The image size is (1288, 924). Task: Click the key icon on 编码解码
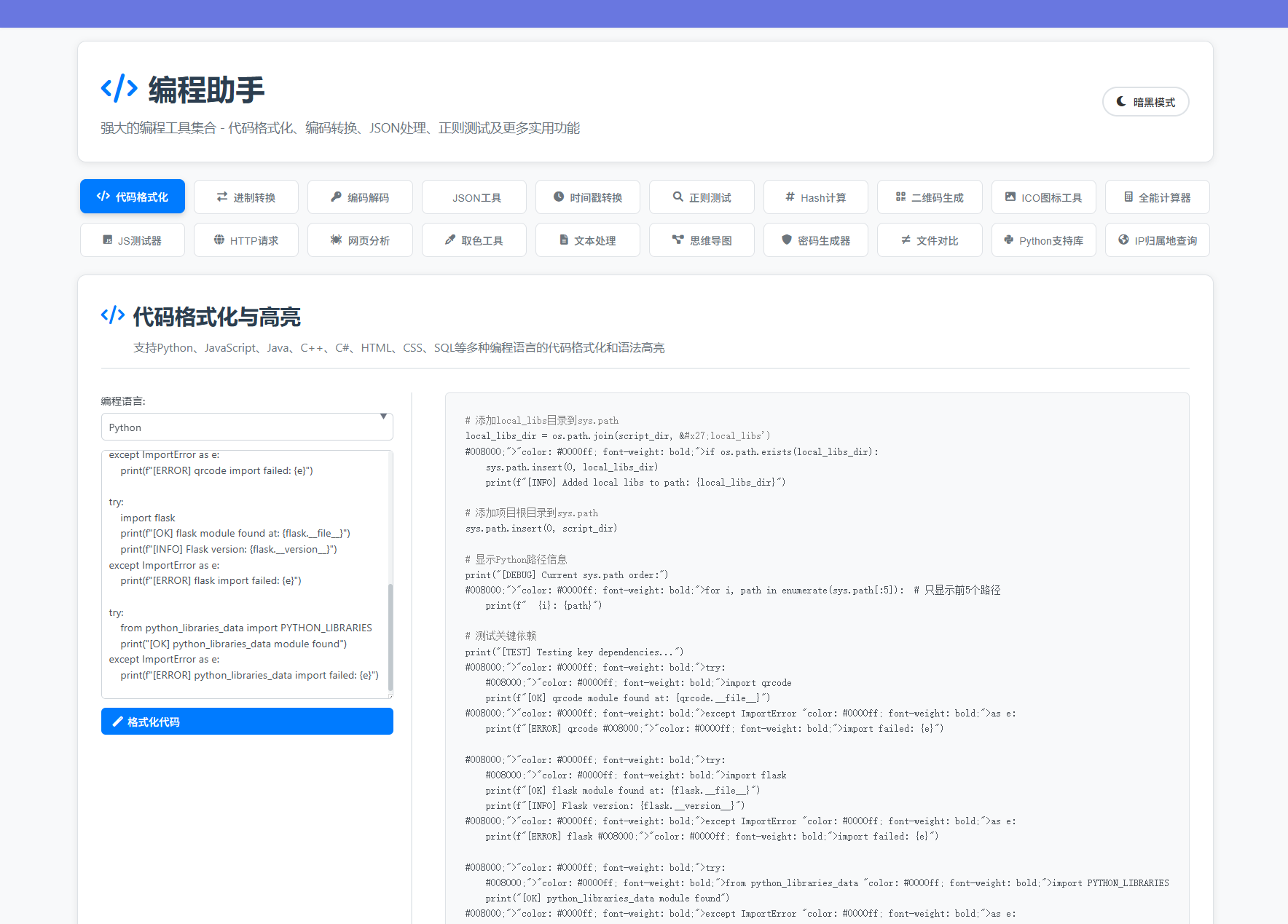click(x=336, y=197)
